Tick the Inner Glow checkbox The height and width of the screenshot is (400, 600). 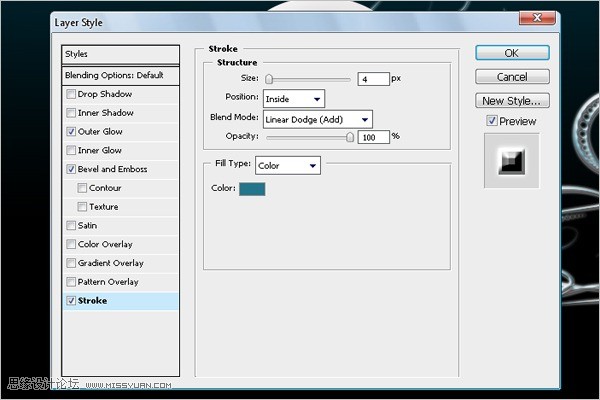coord(71,150)
